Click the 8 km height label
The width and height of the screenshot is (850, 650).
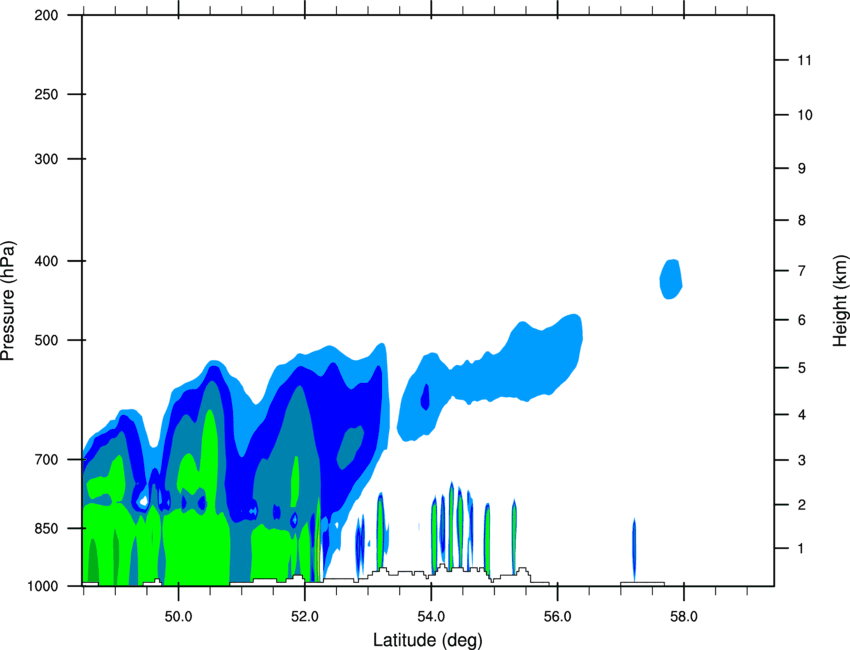tap(802, 221)
